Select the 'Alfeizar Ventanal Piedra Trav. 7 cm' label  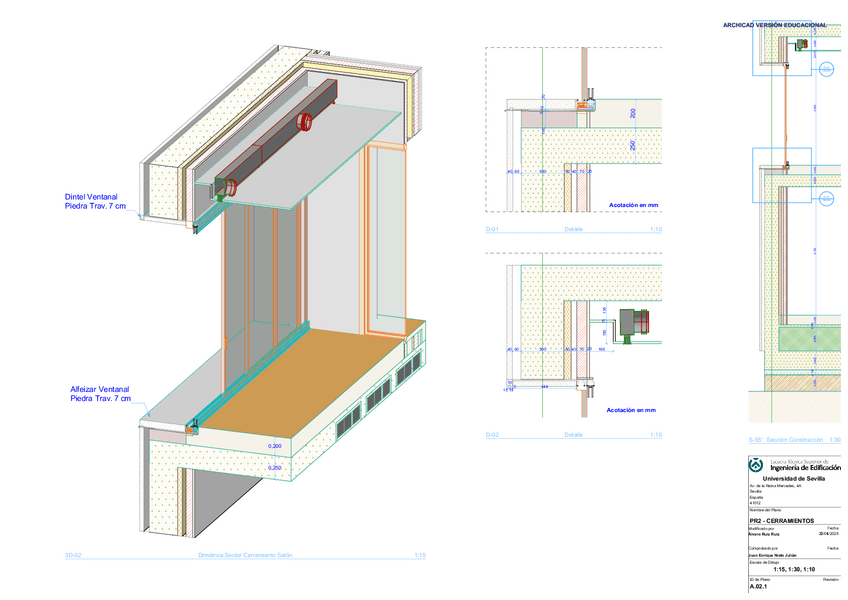(100, 393)
